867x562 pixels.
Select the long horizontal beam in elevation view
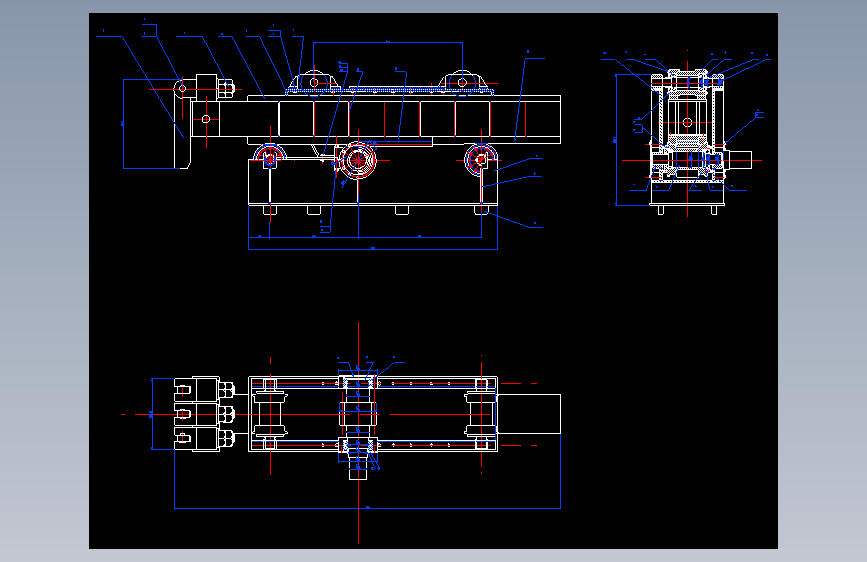[404, 119]
